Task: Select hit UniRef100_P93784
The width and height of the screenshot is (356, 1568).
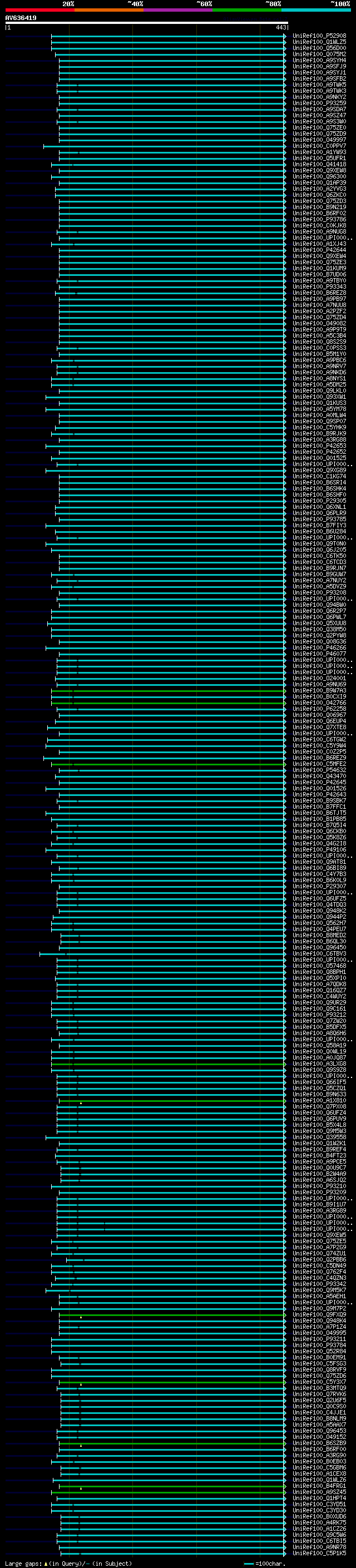Action: 319,1345
